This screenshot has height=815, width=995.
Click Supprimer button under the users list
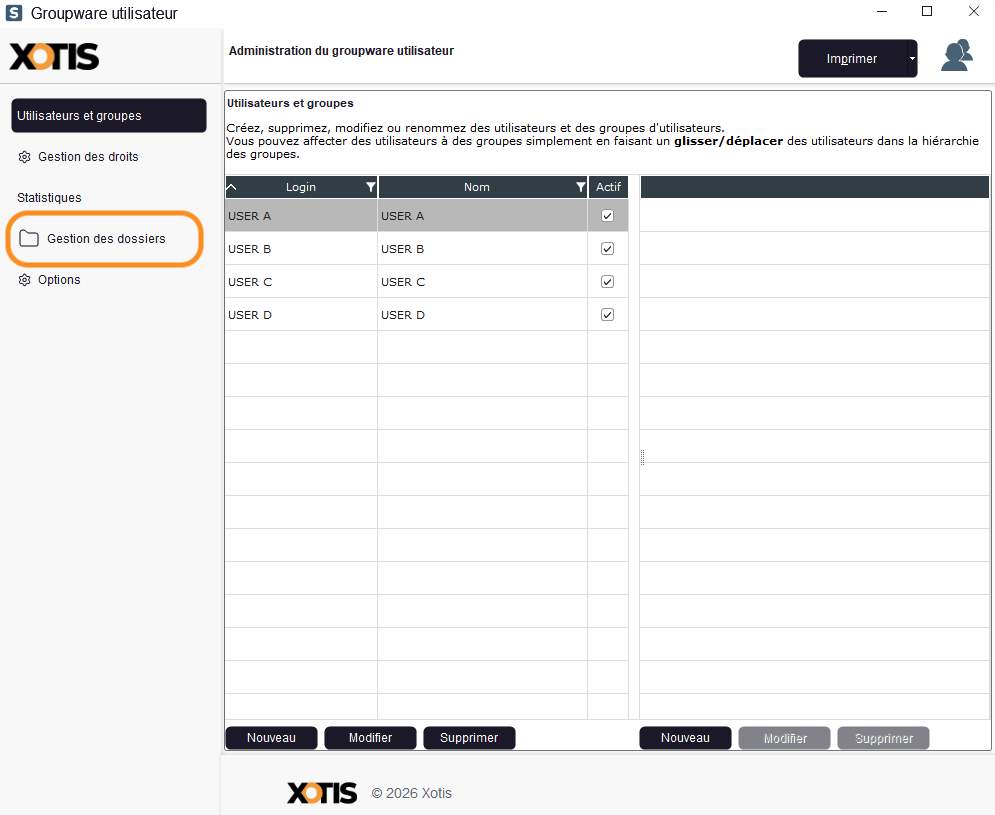coord(469,738)
